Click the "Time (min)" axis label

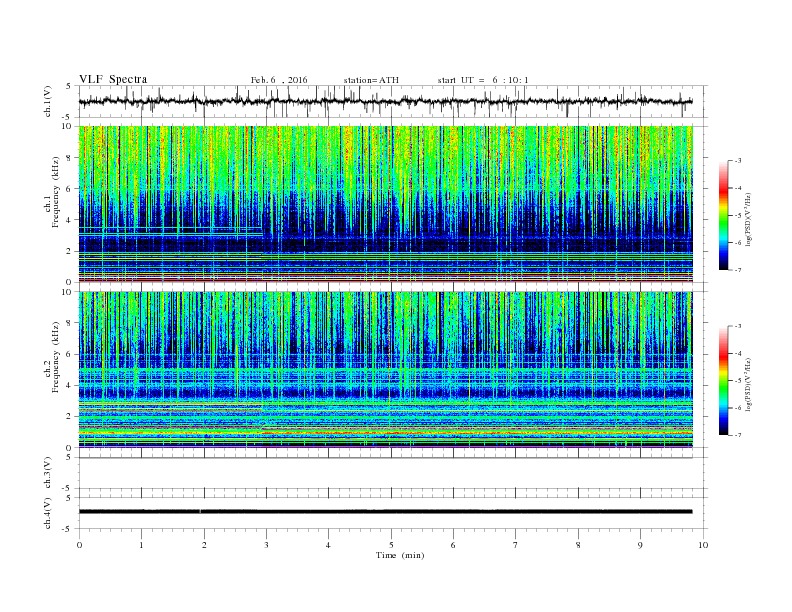[x=400, y=555]
